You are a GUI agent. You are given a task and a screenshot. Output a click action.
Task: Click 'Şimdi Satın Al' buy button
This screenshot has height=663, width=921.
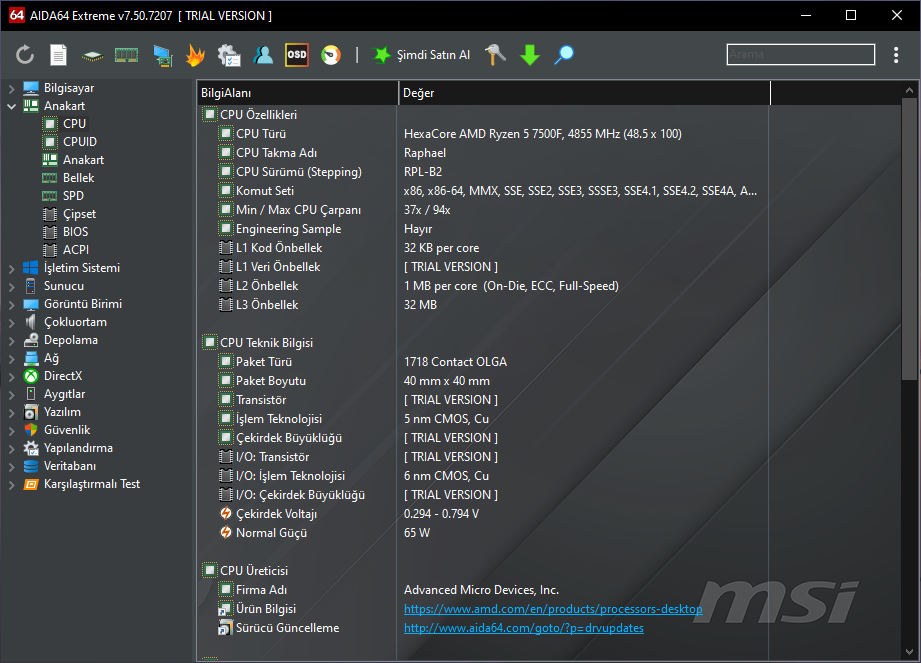[421, 55]
